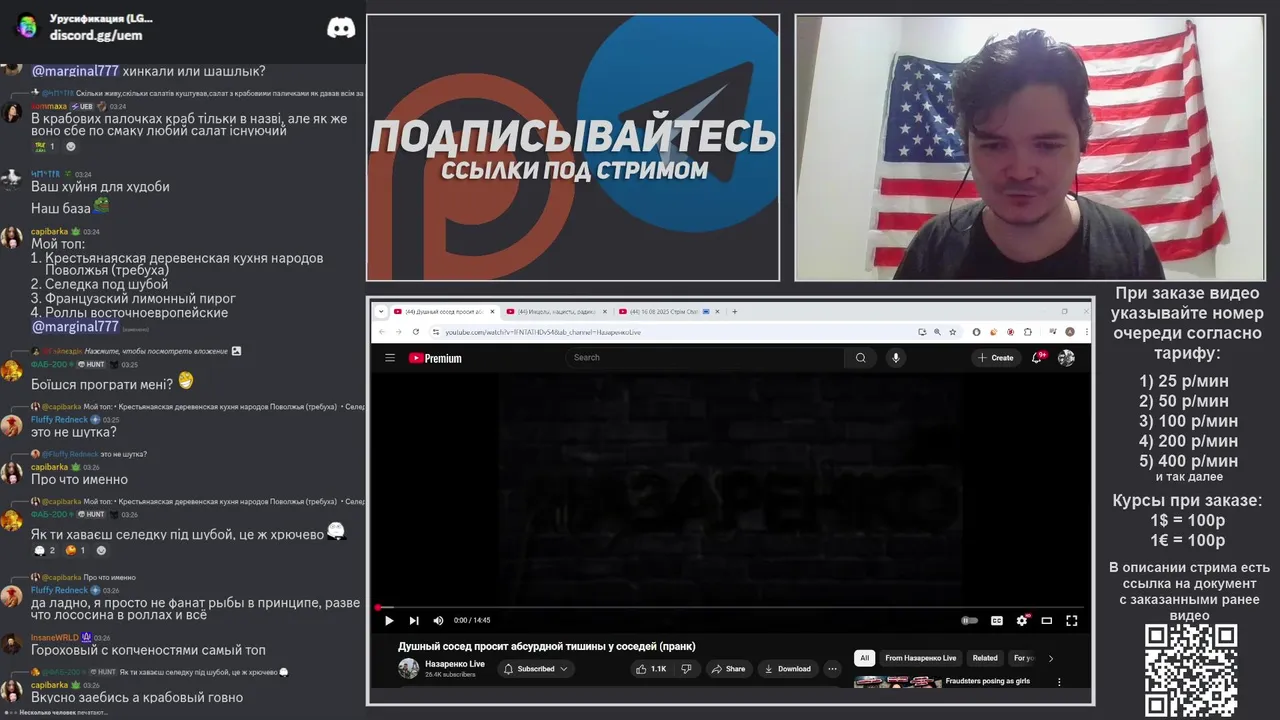
Task: Click @marginal777 mention in хинкали message
Action: pos(75,71)
